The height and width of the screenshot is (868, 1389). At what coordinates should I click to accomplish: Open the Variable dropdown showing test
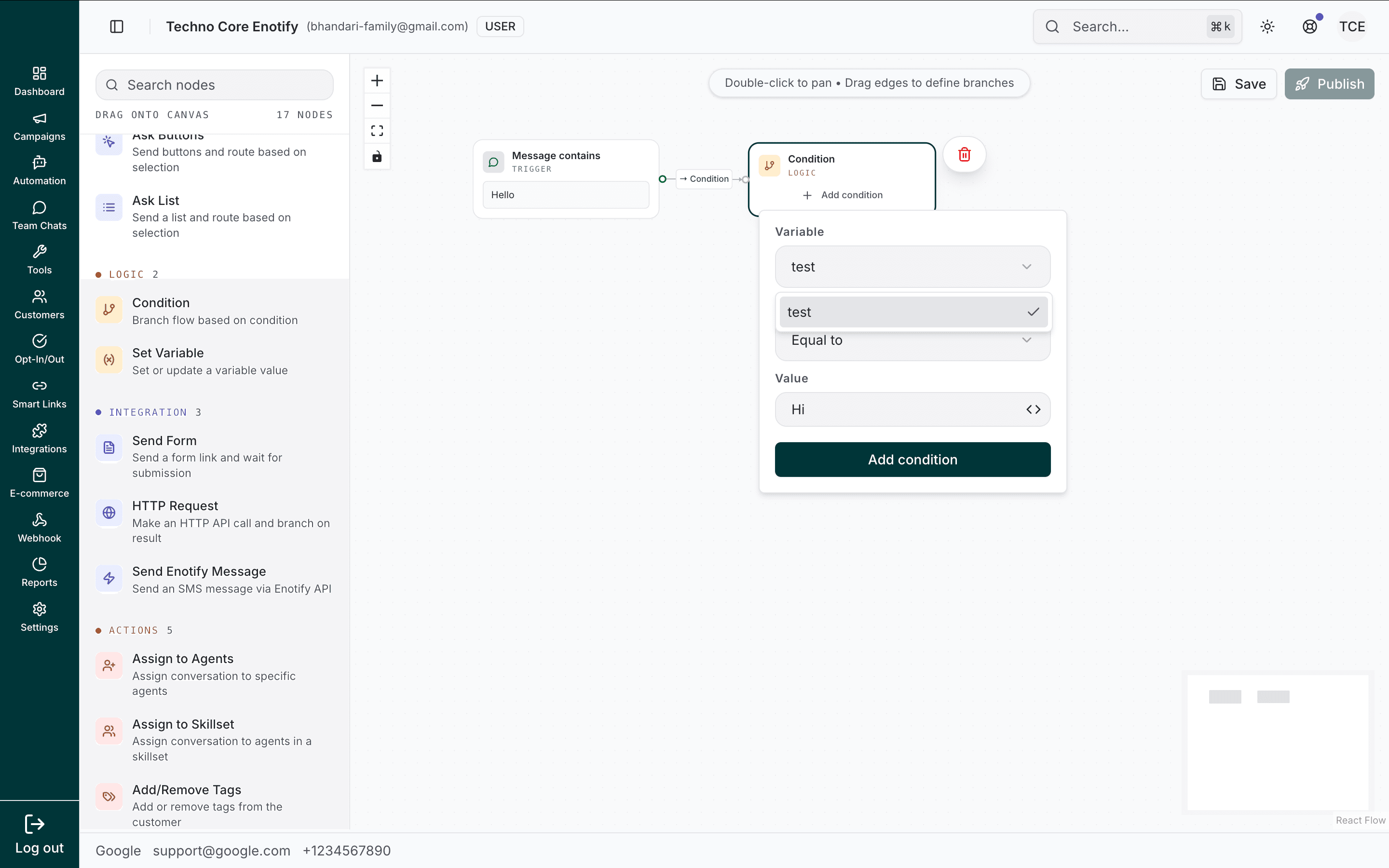click(x=912, y=267)
